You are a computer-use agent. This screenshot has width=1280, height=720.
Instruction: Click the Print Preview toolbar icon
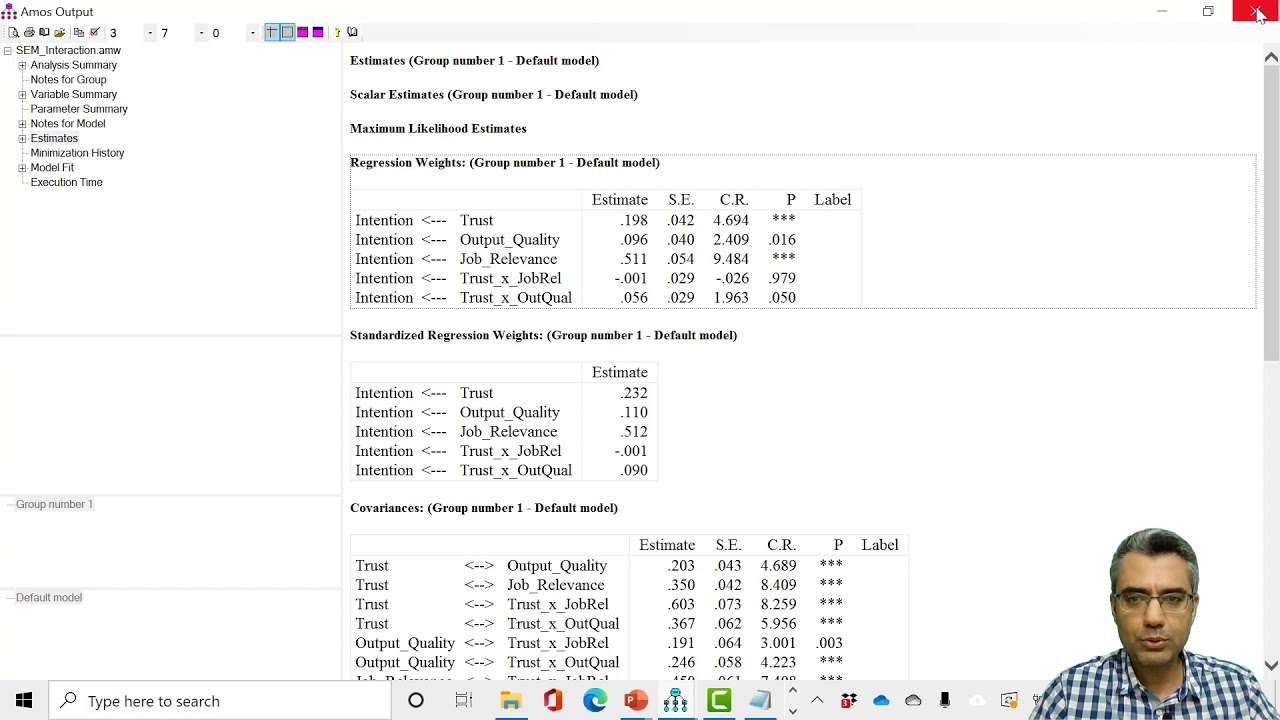(13, 32)
